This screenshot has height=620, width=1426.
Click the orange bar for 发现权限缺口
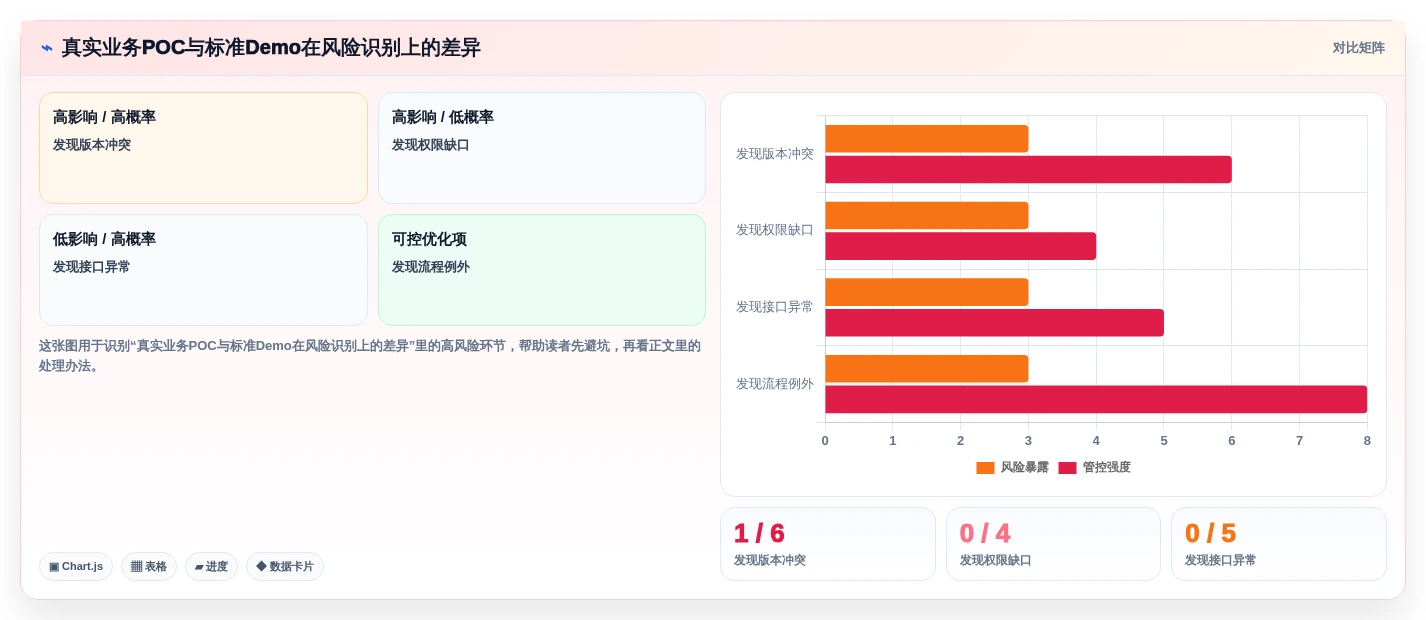[x=926, y=215]
